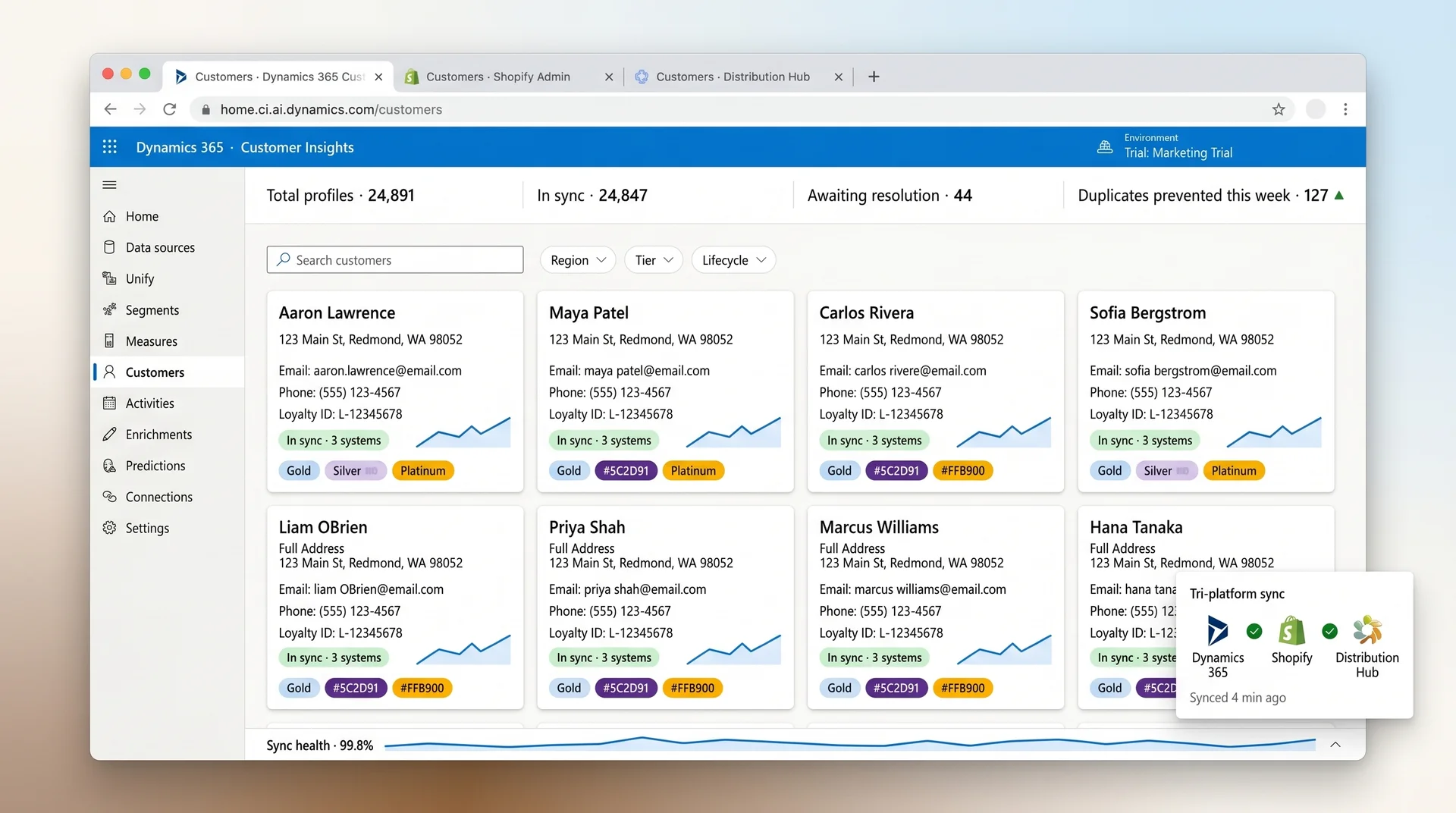The width and height of the screenshot is (1456, 813).
Task: Click the Data sources database icon
Action: click(x=110, y=247)
